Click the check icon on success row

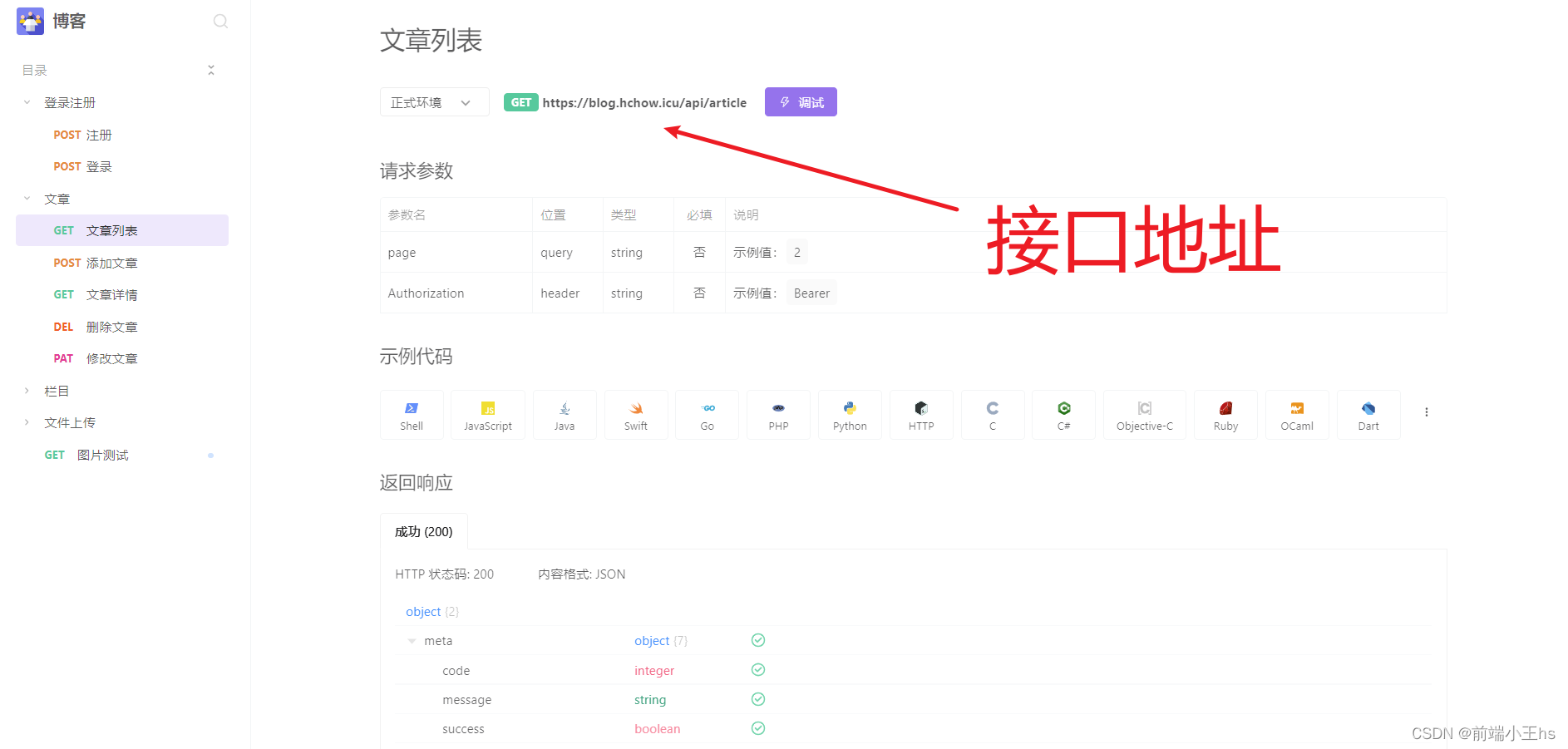[758, 728]
